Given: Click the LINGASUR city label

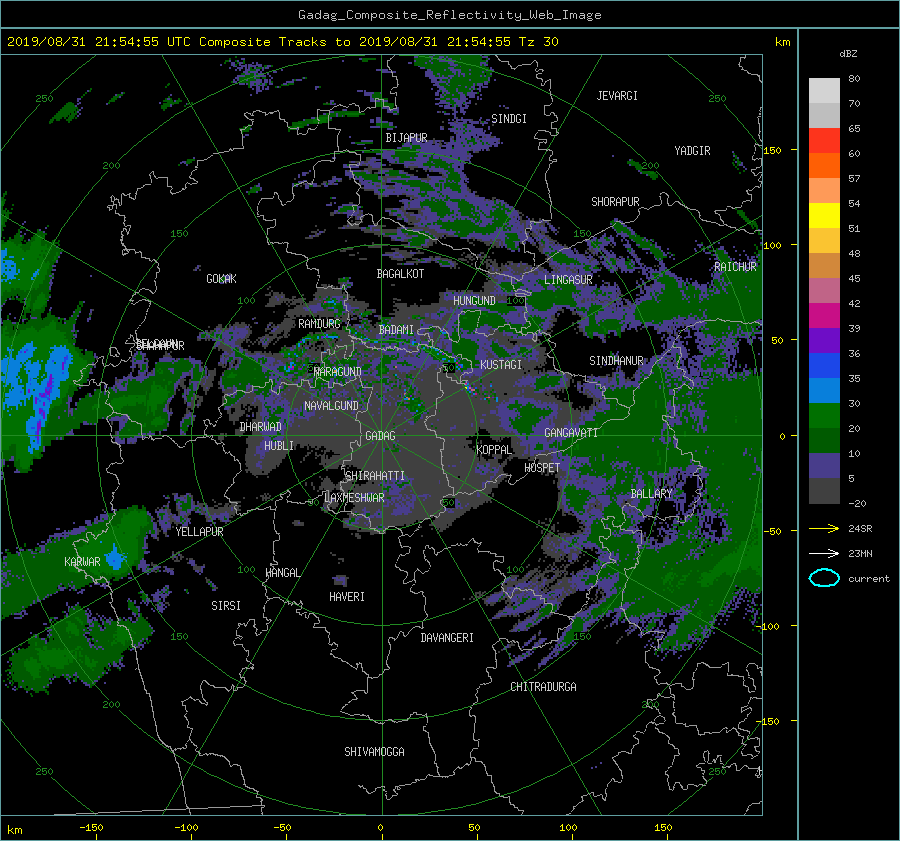Looking at the screenshot, I should coord(568,280).
